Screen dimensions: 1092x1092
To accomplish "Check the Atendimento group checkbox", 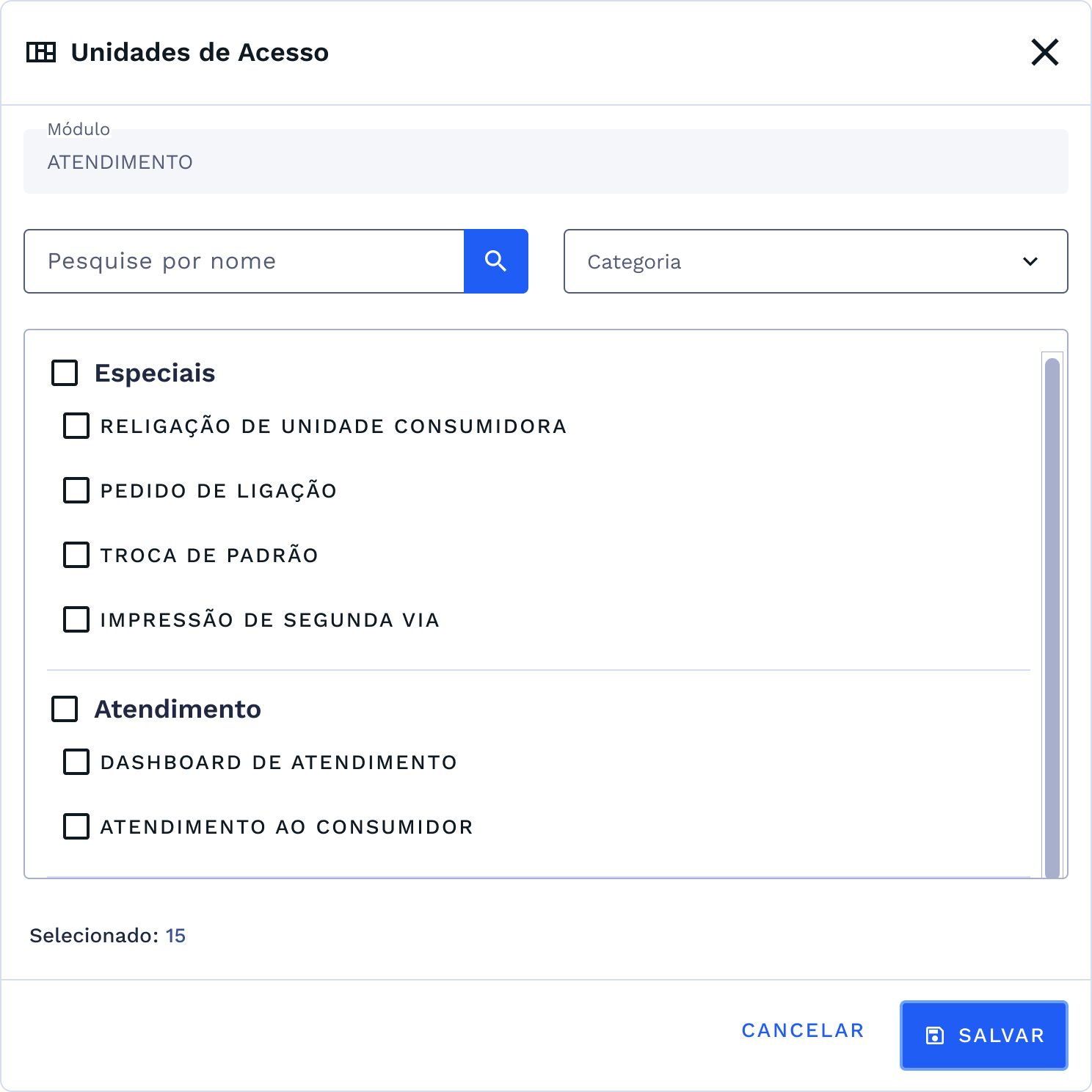I will (65, 709).
